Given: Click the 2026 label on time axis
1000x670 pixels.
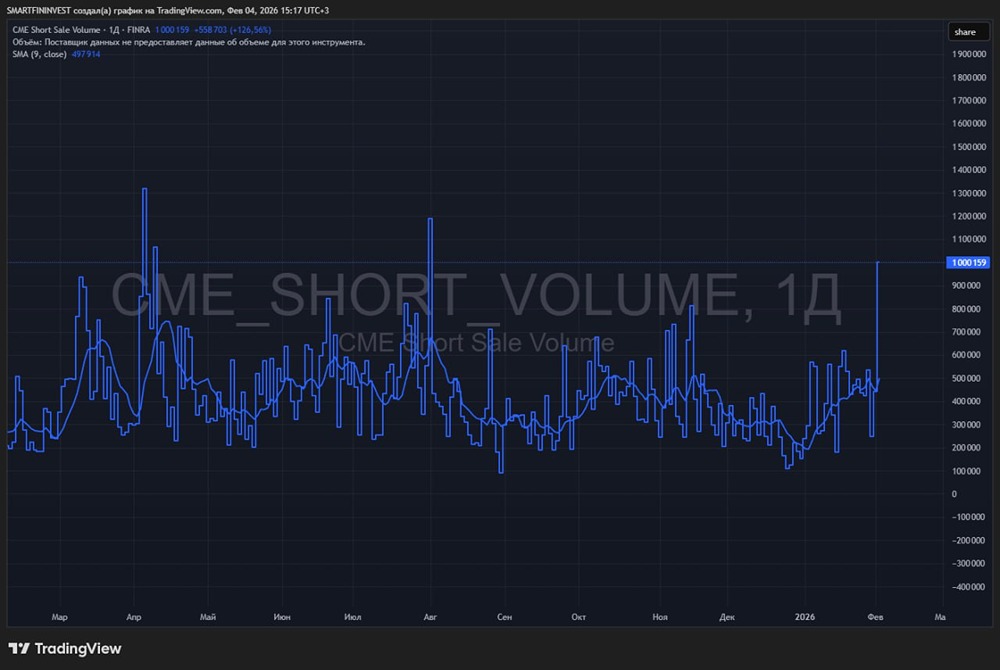Looking at the screenshot, I should pyautogui.click(x=805, y=617).
